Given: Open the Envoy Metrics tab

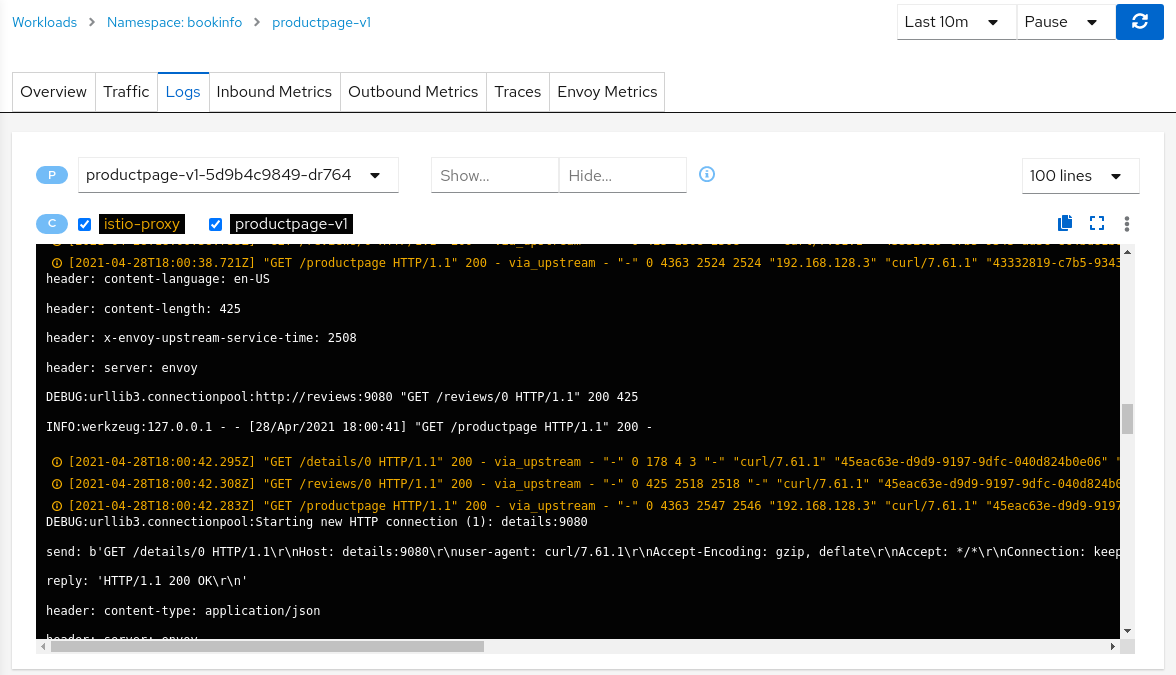Looking at the screenshot, I should coord(607,92).
